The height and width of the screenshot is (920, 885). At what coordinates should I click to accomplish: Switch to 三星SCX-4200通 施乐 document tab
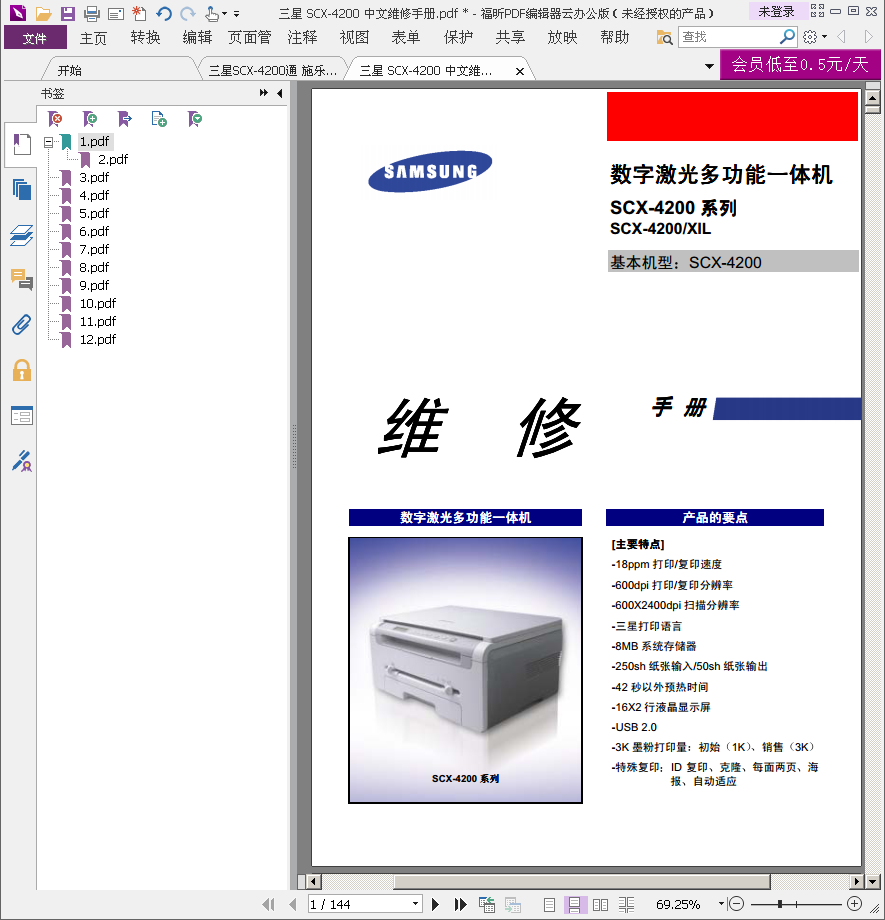(x=273, y=71)
